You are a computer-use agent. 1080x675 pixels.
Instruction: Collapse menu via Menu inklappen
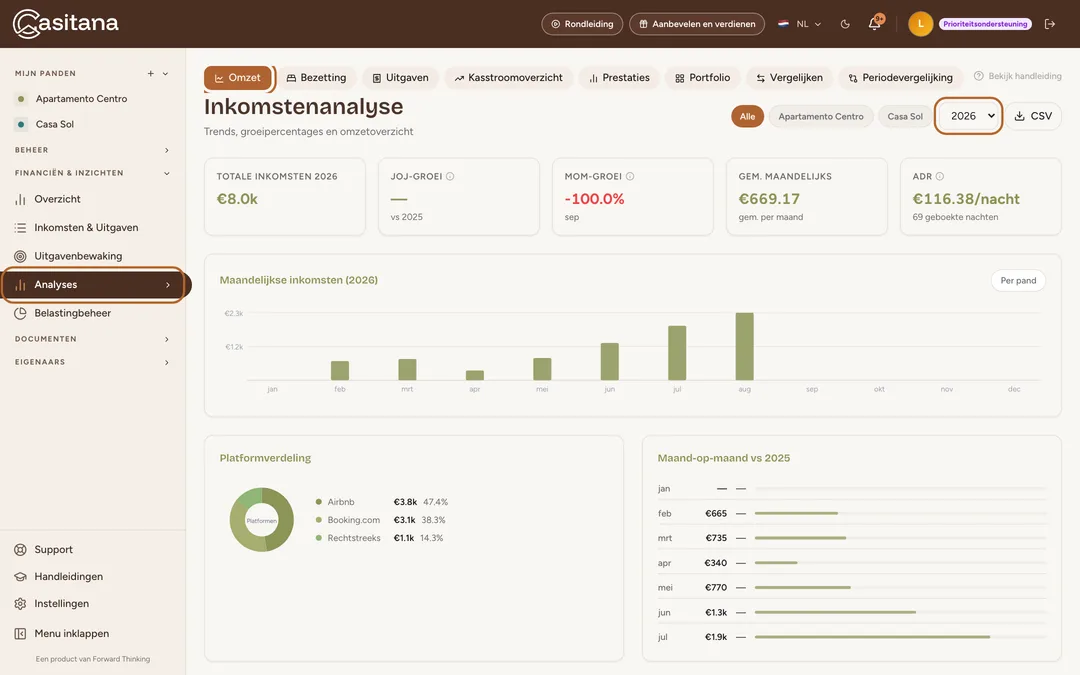coord(72,634)
